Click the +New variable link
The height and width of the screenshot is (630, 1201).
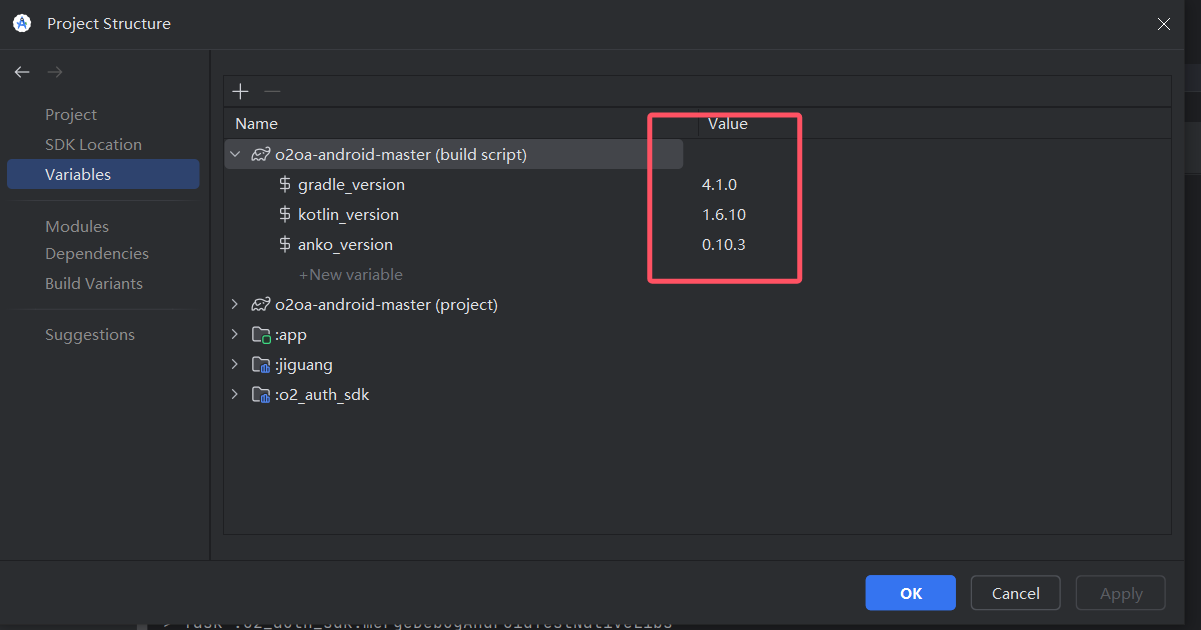point(351,275)
